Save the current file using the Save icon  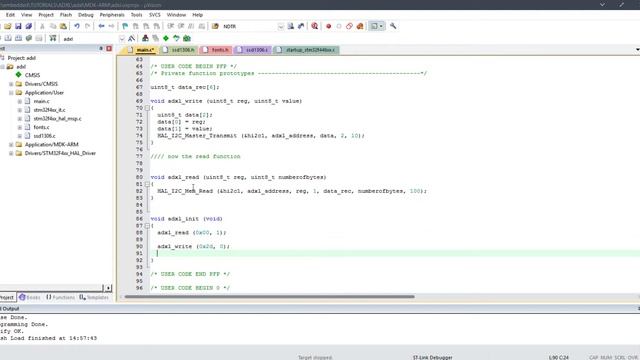click(x=18, y=26)
